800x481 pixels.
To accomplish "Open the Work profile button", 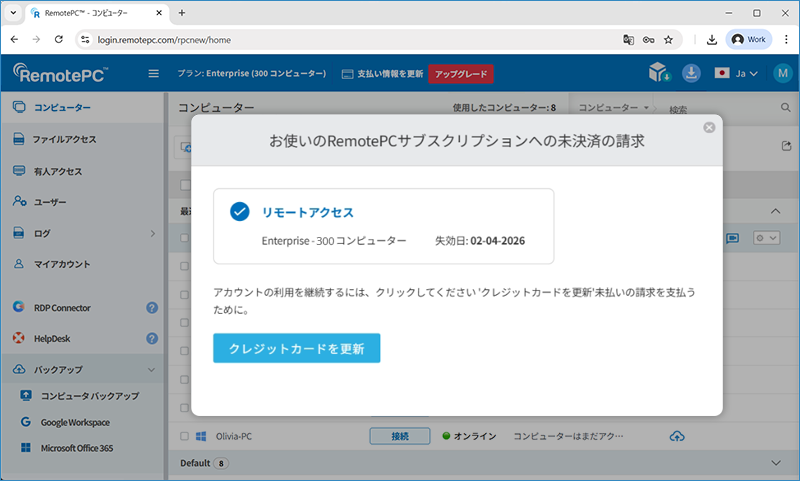I will click(x=748, y=39).
